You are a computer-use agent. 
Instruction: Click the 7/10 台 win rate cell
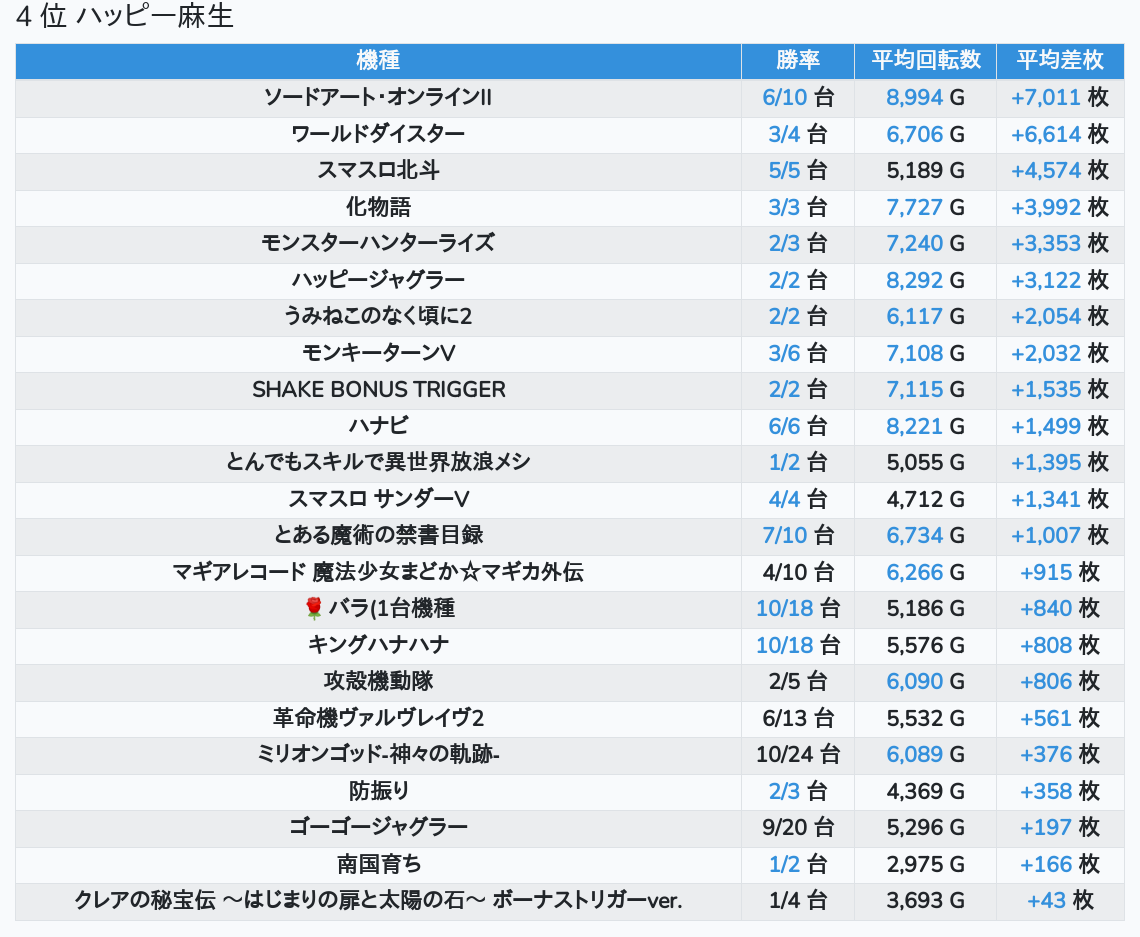798,536
